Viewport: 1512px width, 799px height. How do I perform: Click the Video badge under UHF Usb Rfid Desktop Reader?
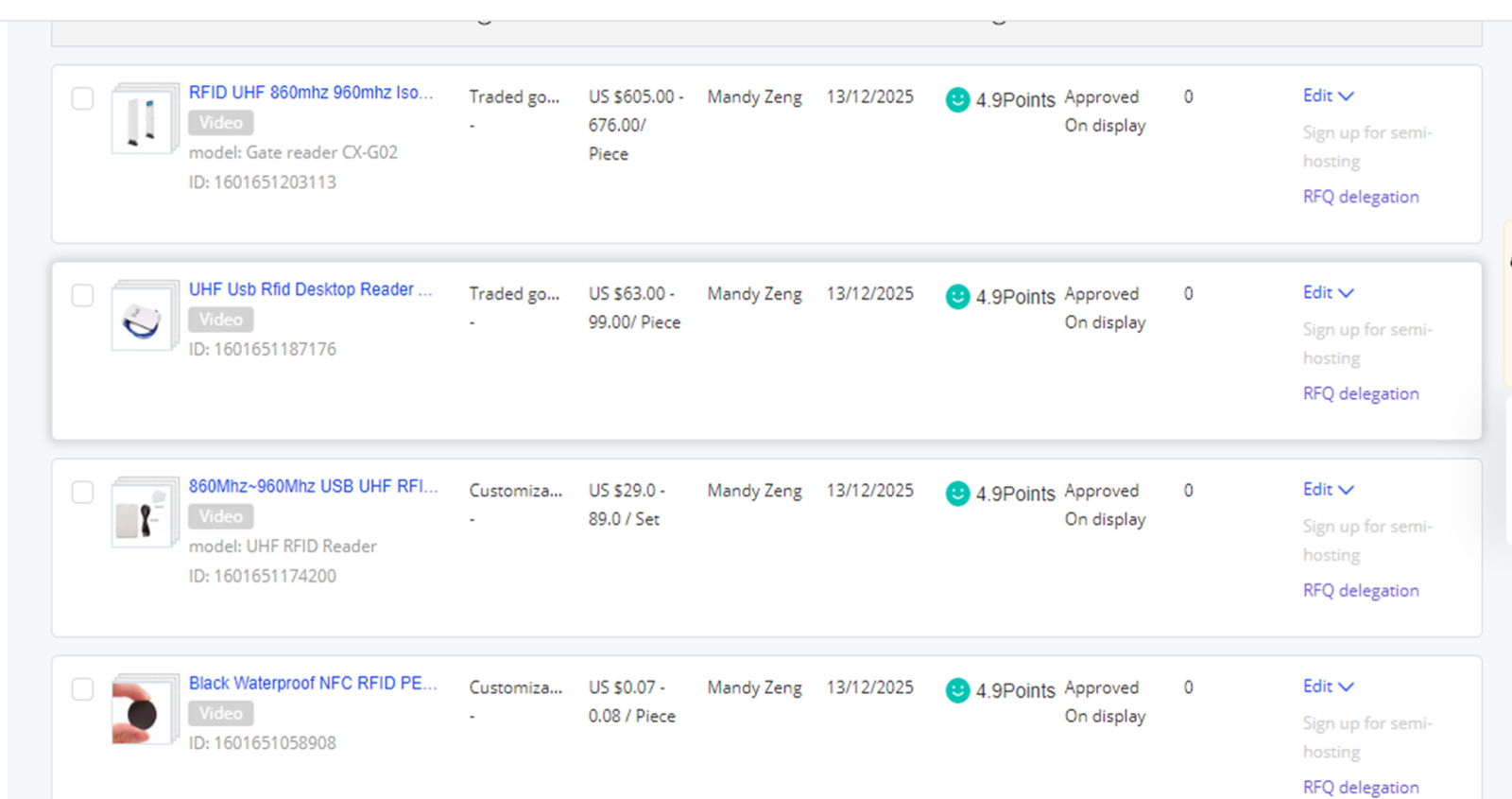click(x=220, y=319)
